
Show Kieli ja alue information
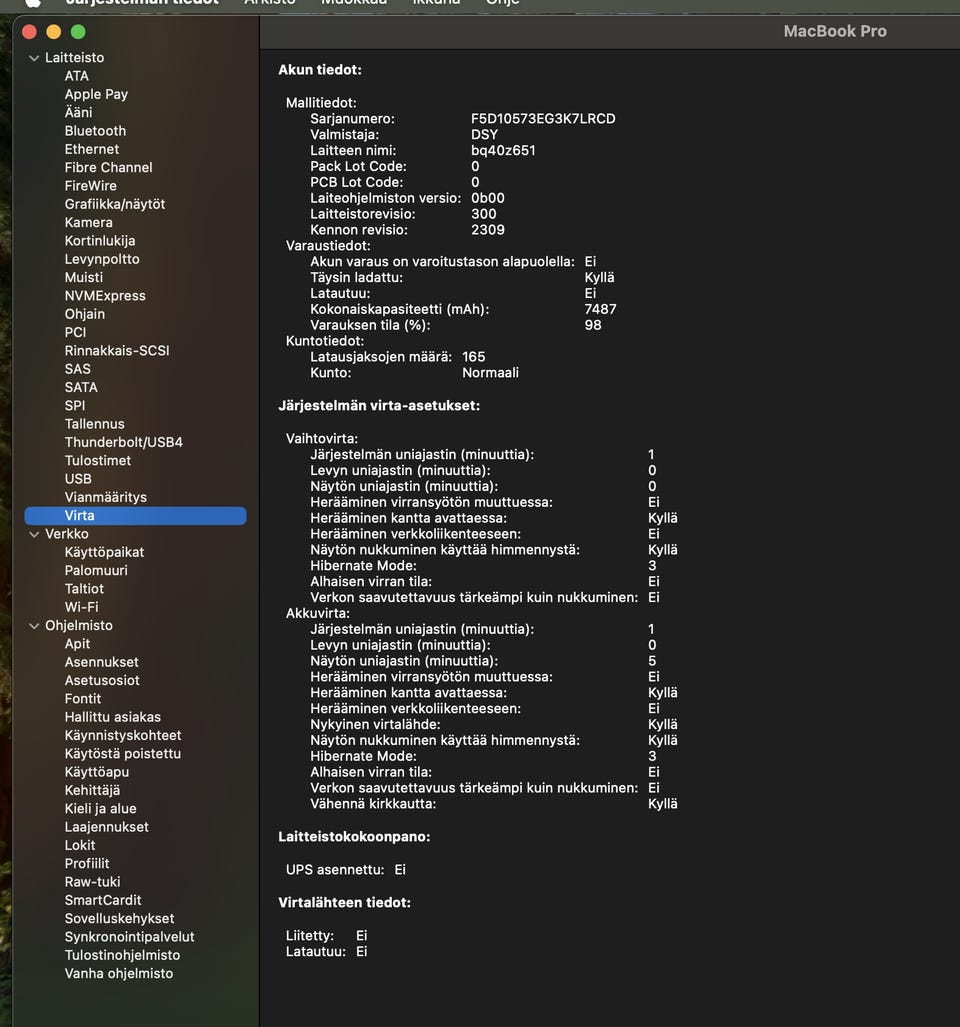100,810
